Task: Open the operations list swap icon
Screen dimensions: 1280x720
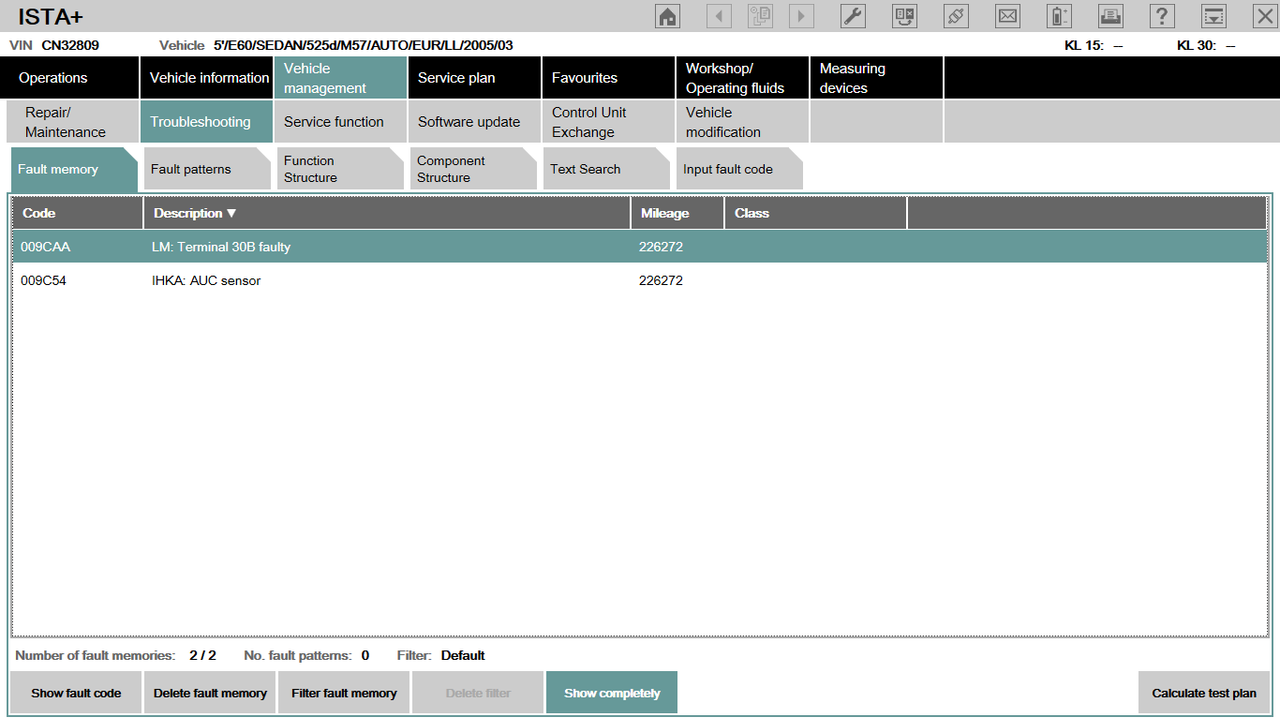Action: pos(905,16)
